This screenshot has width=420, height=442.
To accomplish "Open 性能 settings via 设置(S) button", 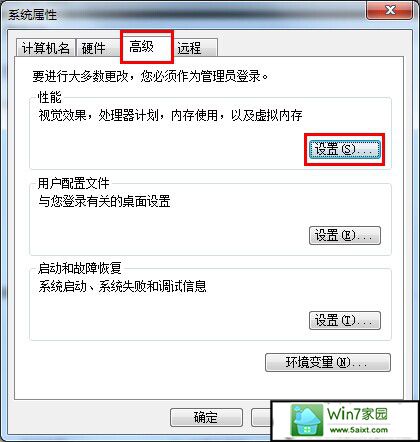I will pyautogui.click(x=345, y=149).
